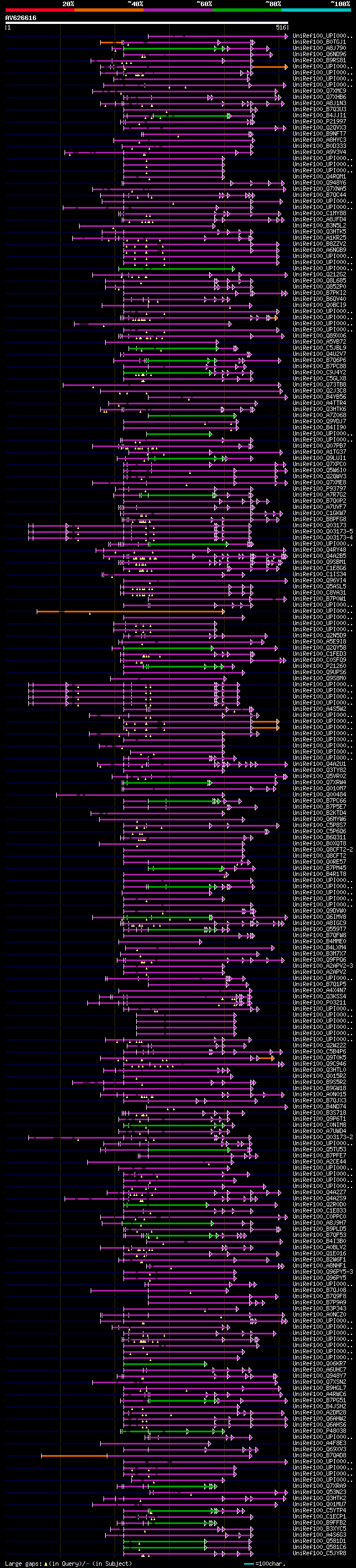Select the UniRef100_P93797 label
The height and width of the screenshot is (1568, 356).
coord(319,489)
